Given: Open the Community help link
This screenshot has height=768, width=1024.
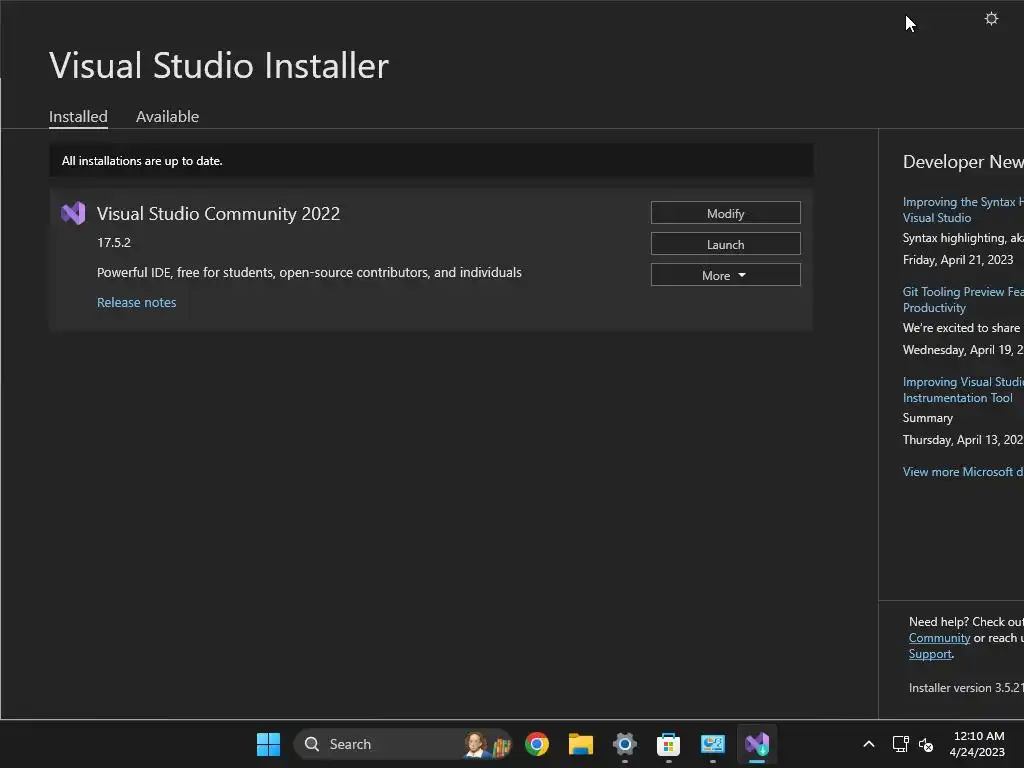Looking at the screenshot, I should click(x=939, y=638).
